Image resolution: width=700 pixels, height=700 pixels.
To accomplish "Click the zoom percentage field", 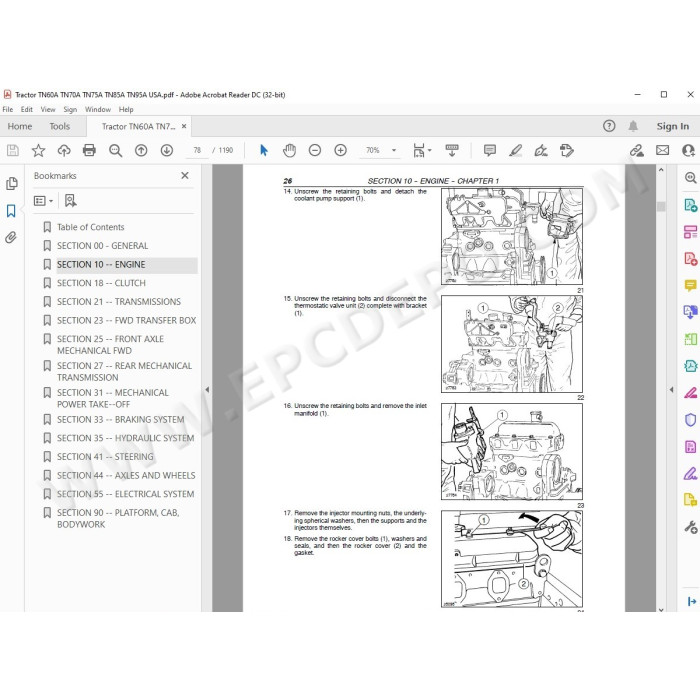I will tap(373, 150).
